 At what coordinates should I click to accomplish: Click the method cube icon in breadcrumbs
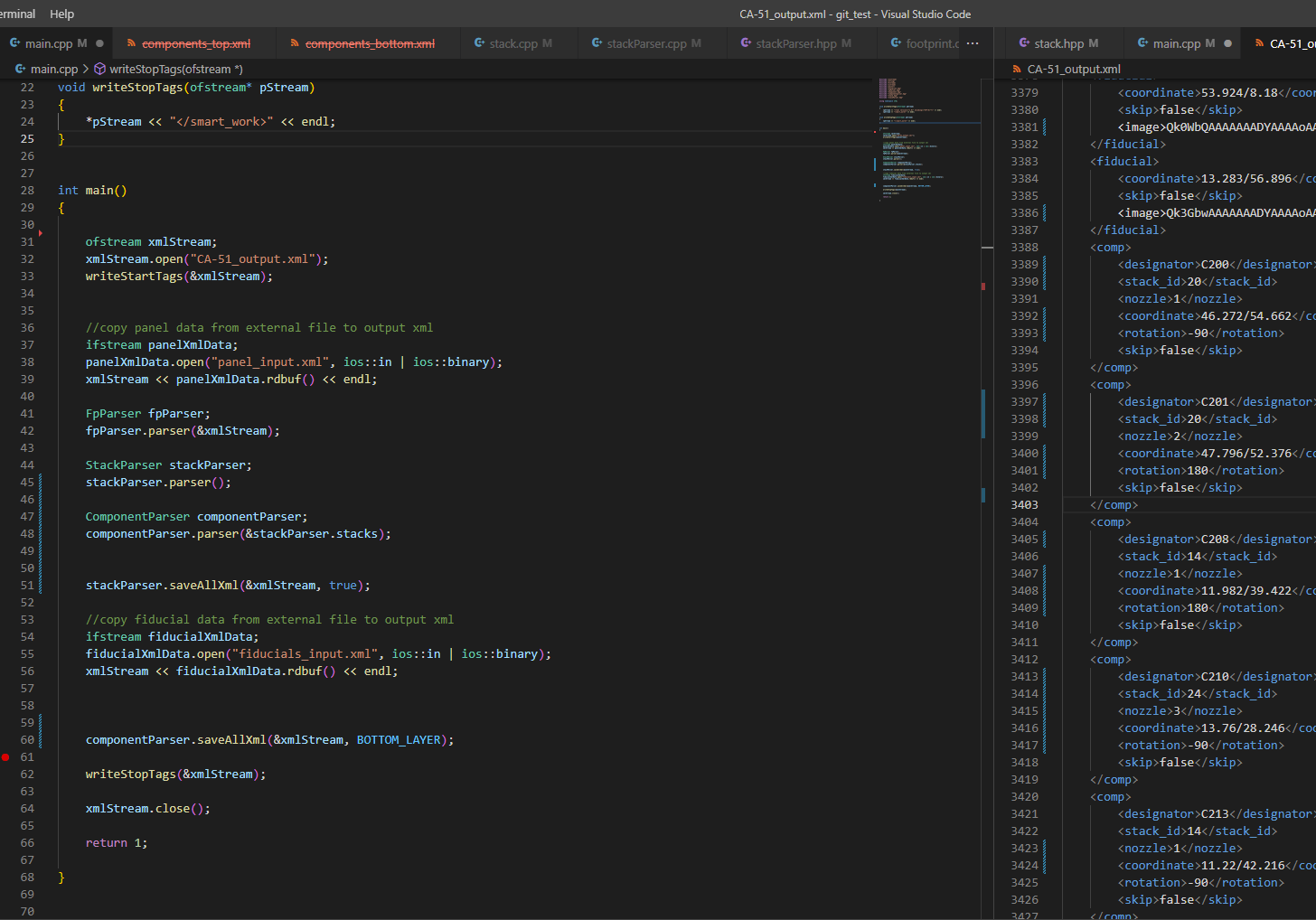click(x=100, y=69)
